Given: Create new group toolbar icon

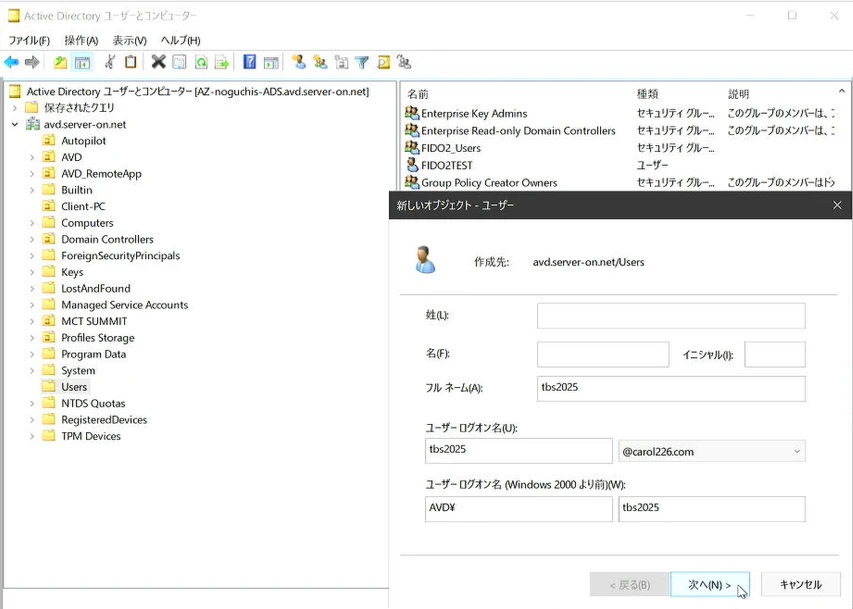Looking at the screenshot, I should coord(320,63).
